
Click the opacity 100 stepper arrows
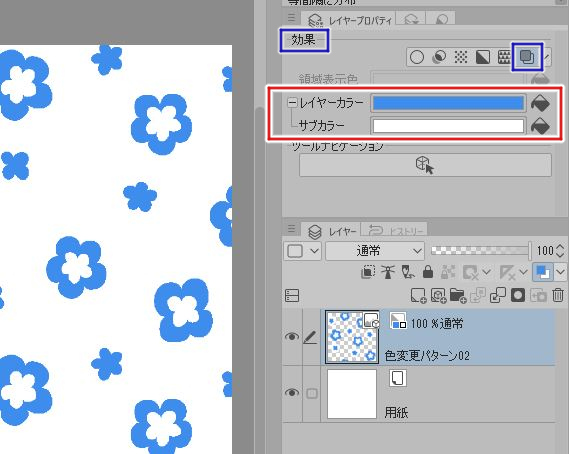560,251
